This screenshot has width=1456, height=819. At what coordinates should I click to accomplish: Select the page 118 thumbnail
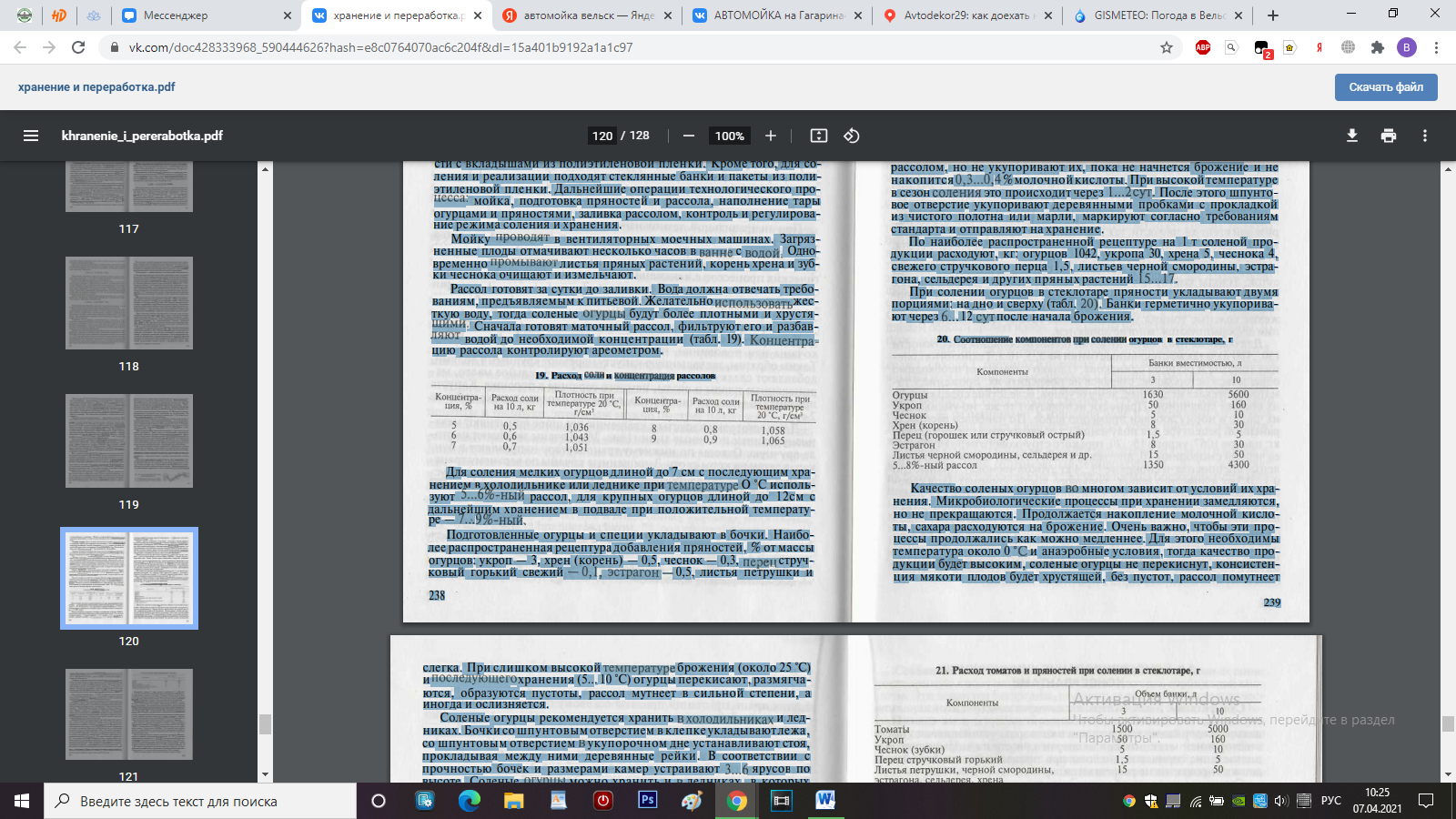[129, 303]
